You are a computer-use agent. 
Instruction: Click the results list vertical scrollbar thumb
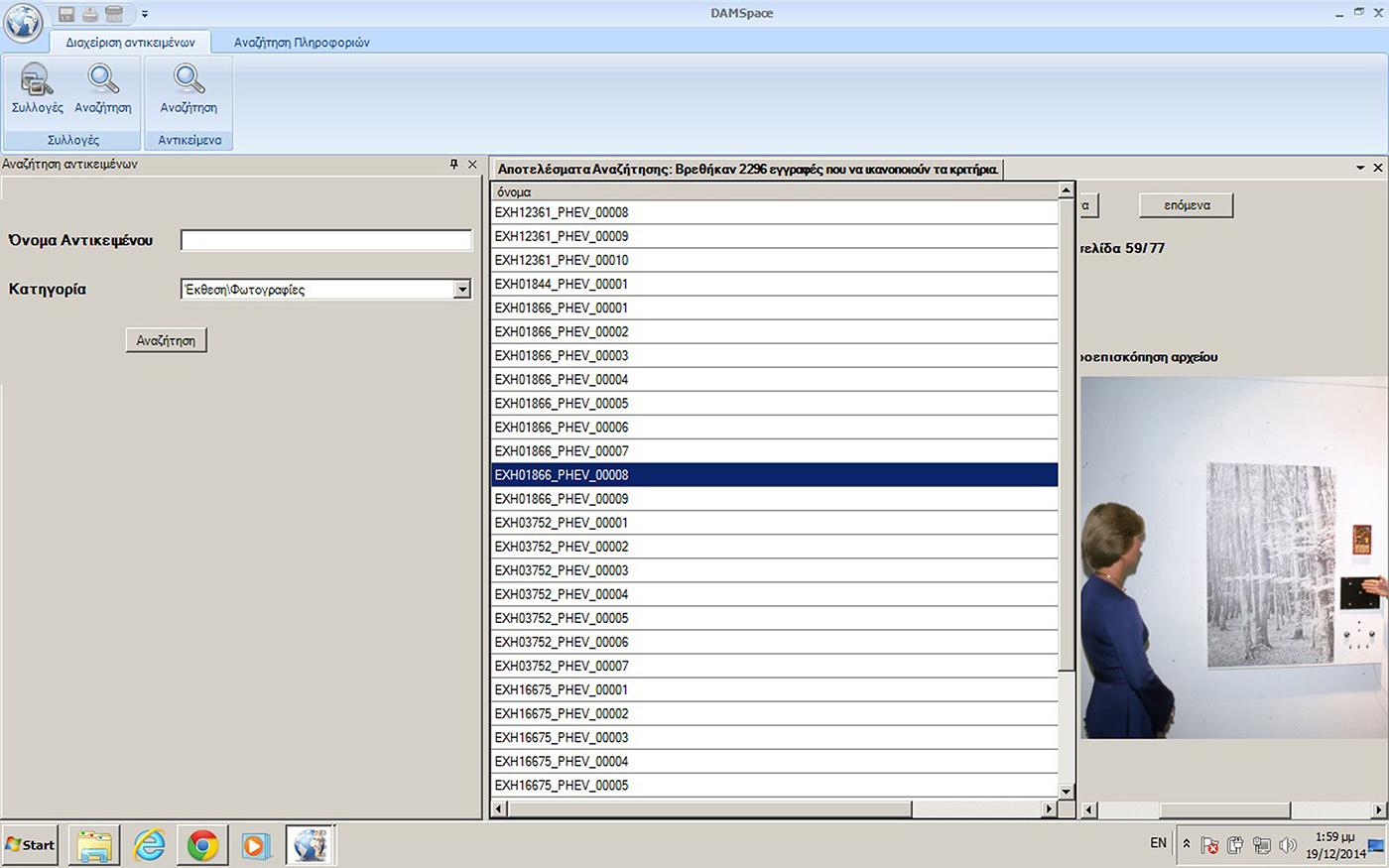(x=1067, y=436)
